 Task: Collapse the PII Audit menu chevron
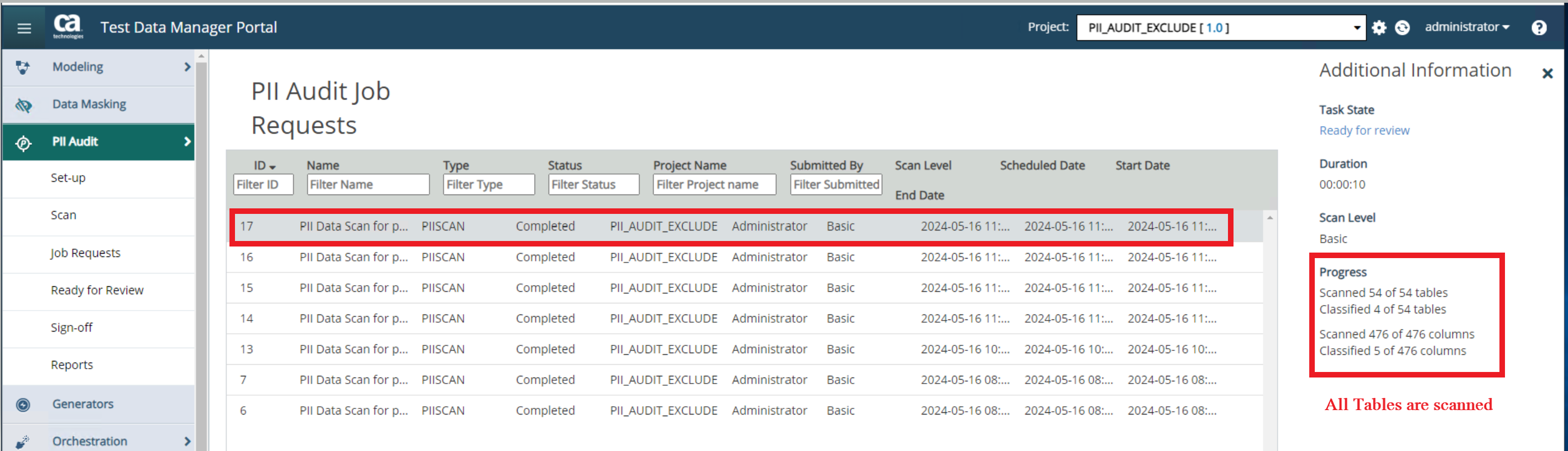tap(187, 142)
